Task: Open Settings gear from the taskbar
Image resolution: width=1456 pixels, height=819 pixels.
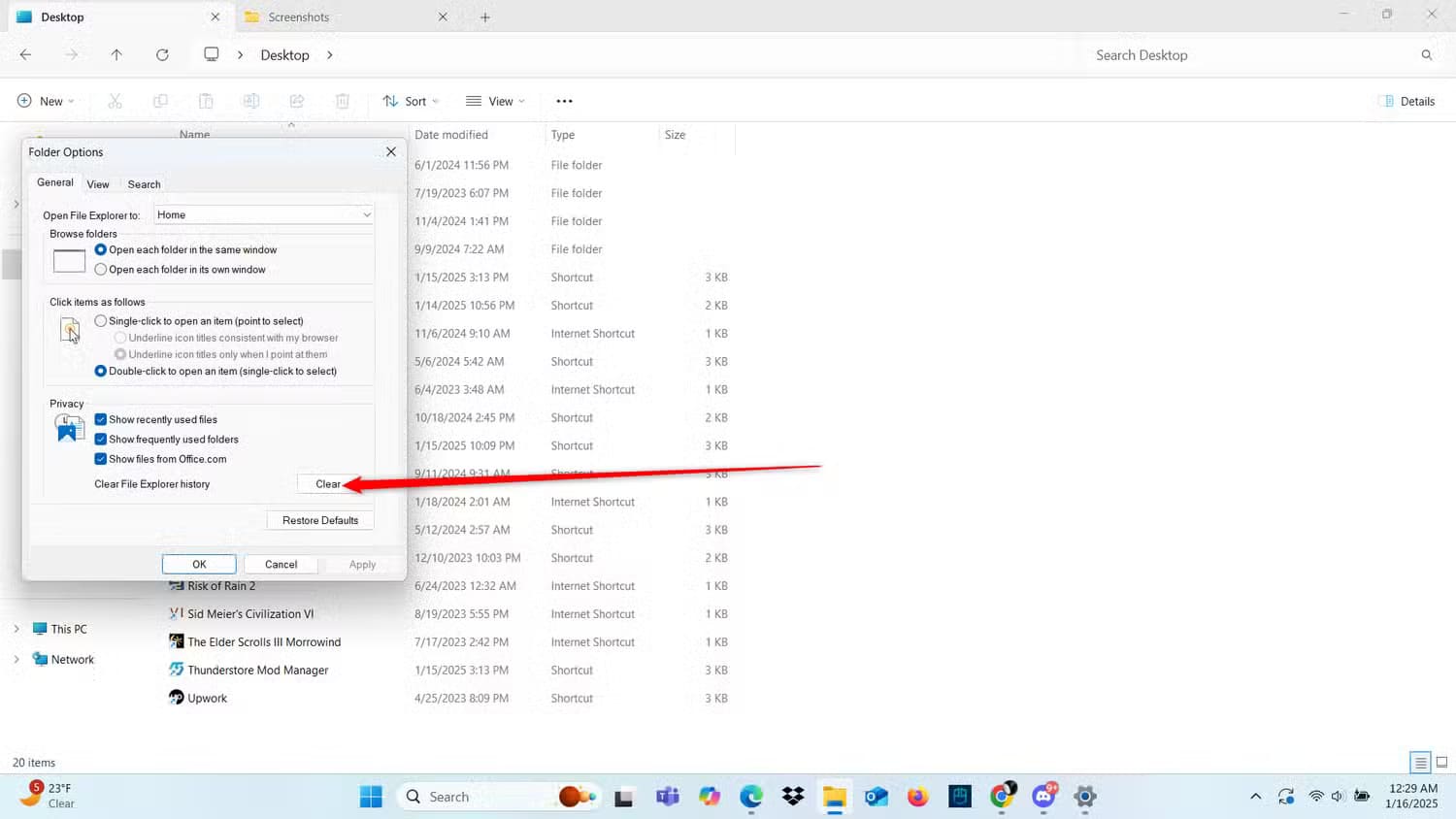Action: pyautogui.click(x=1085, y=797)
